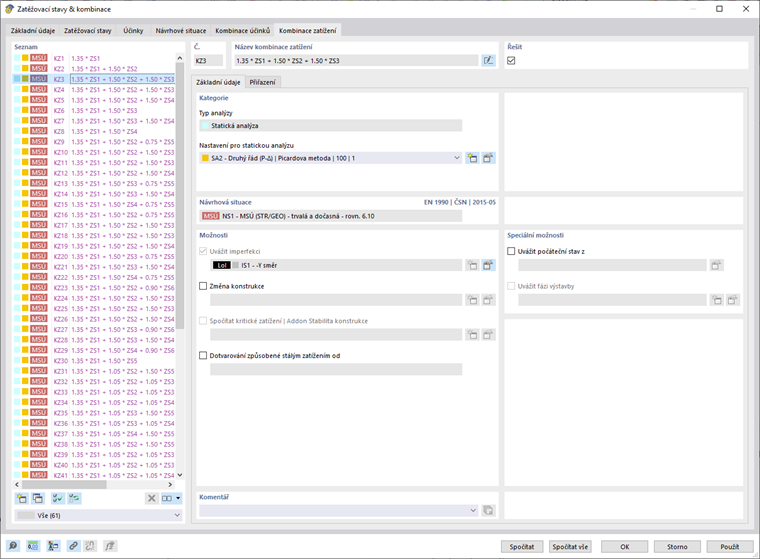Switch to the Zatěžovací stavy tab
The image size is (760, 559).
point(88,31)
